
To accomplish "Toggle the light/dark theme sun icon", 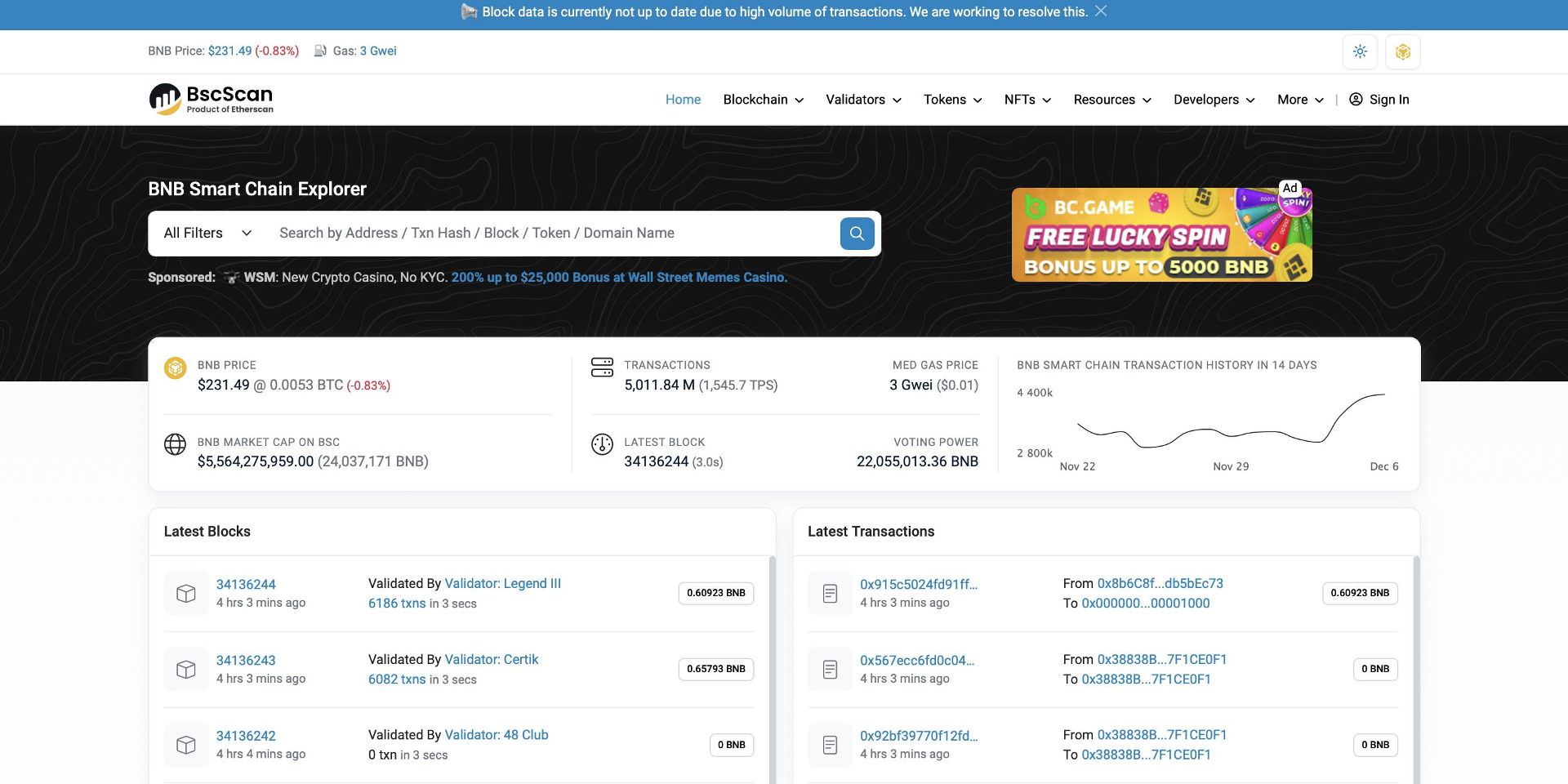I will click(x=1360, y=51).
